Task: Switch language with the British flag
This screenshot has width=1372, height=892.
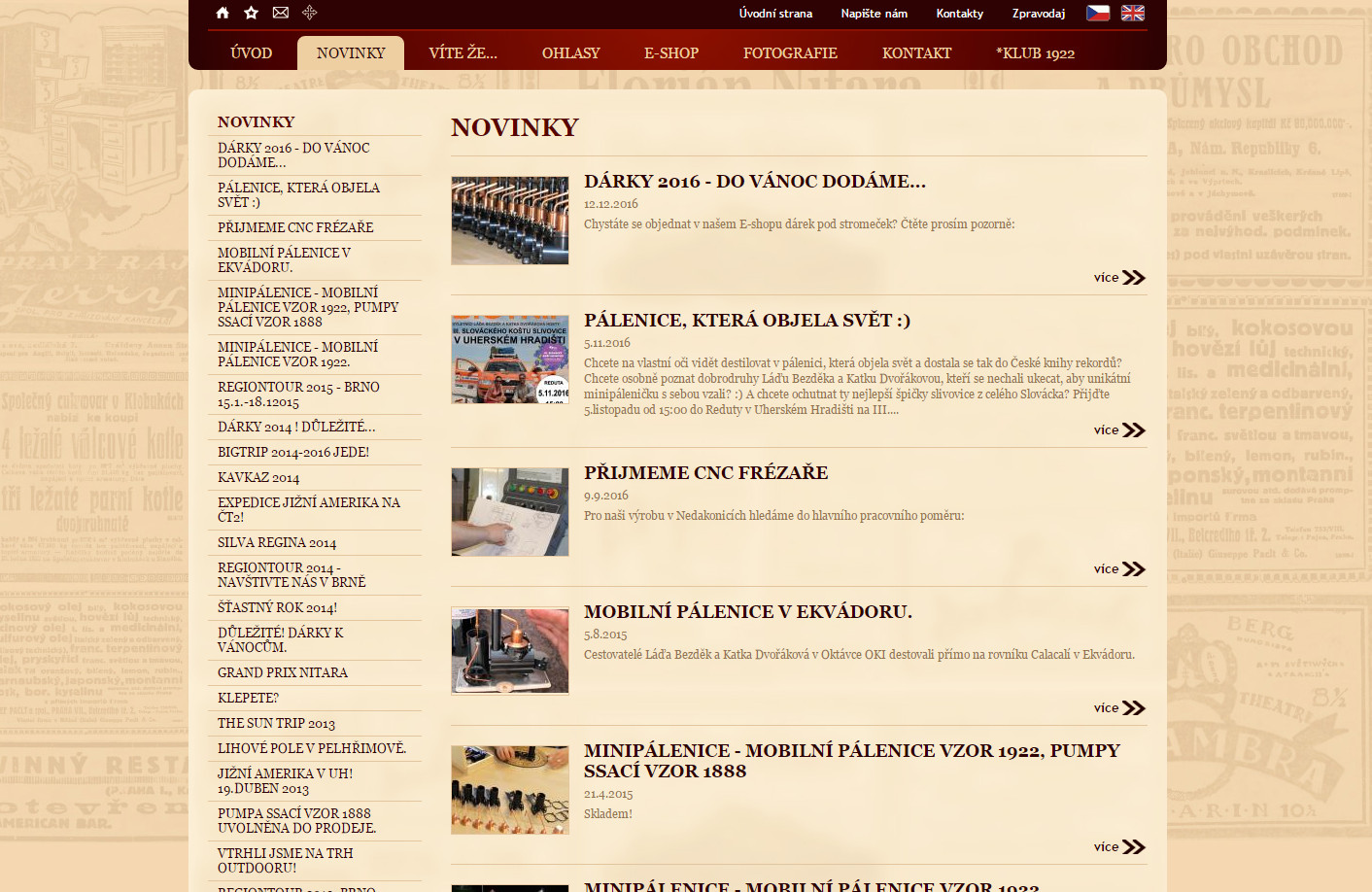Action: 1133,13
